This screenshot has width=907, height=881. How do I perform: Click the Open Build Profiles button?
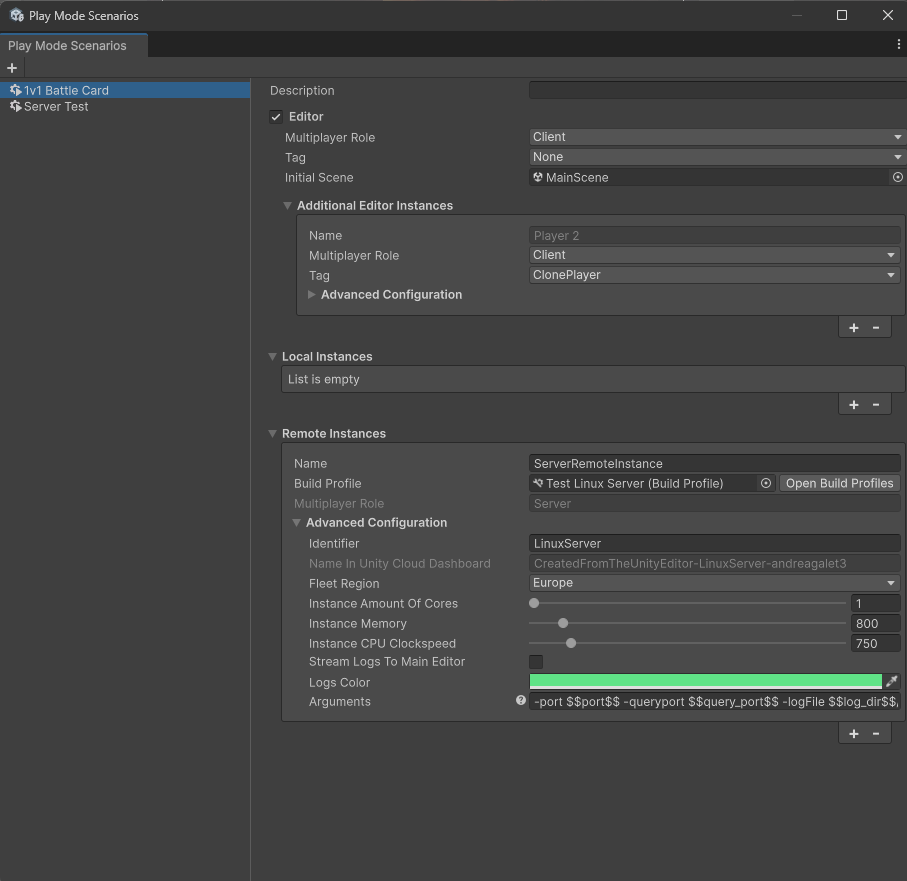[x=839, y=483]
